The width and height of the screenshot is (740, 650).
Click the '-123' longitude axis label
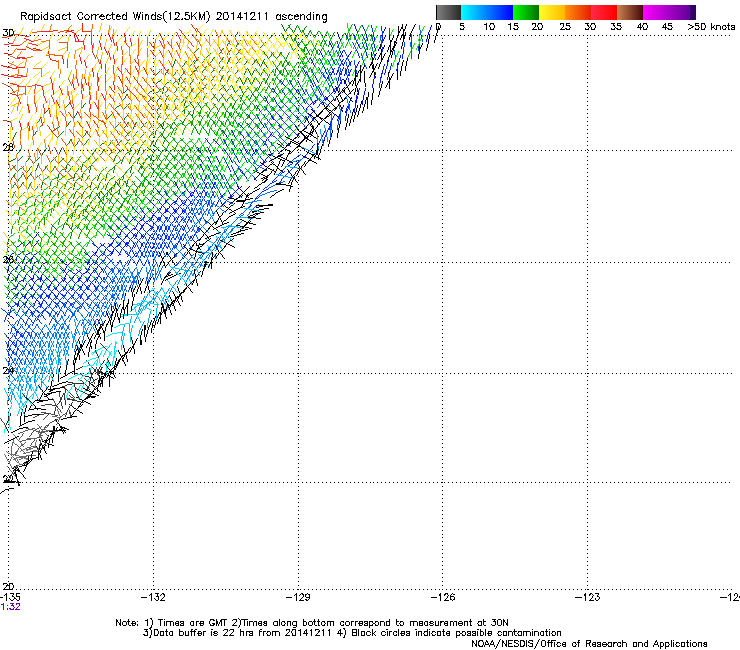(588, 597)
